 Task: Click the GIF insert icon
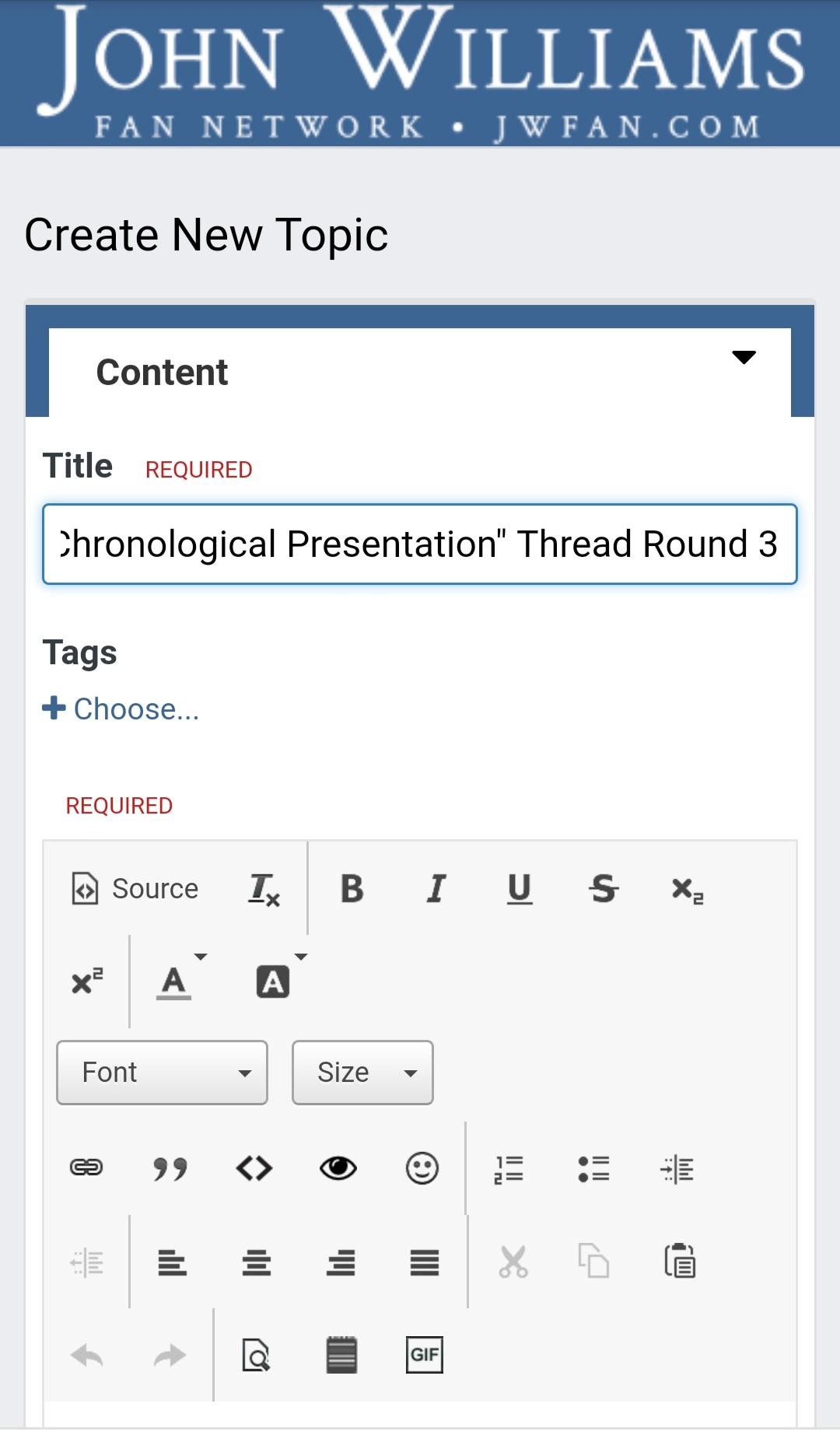click(x=424, y=1355)
